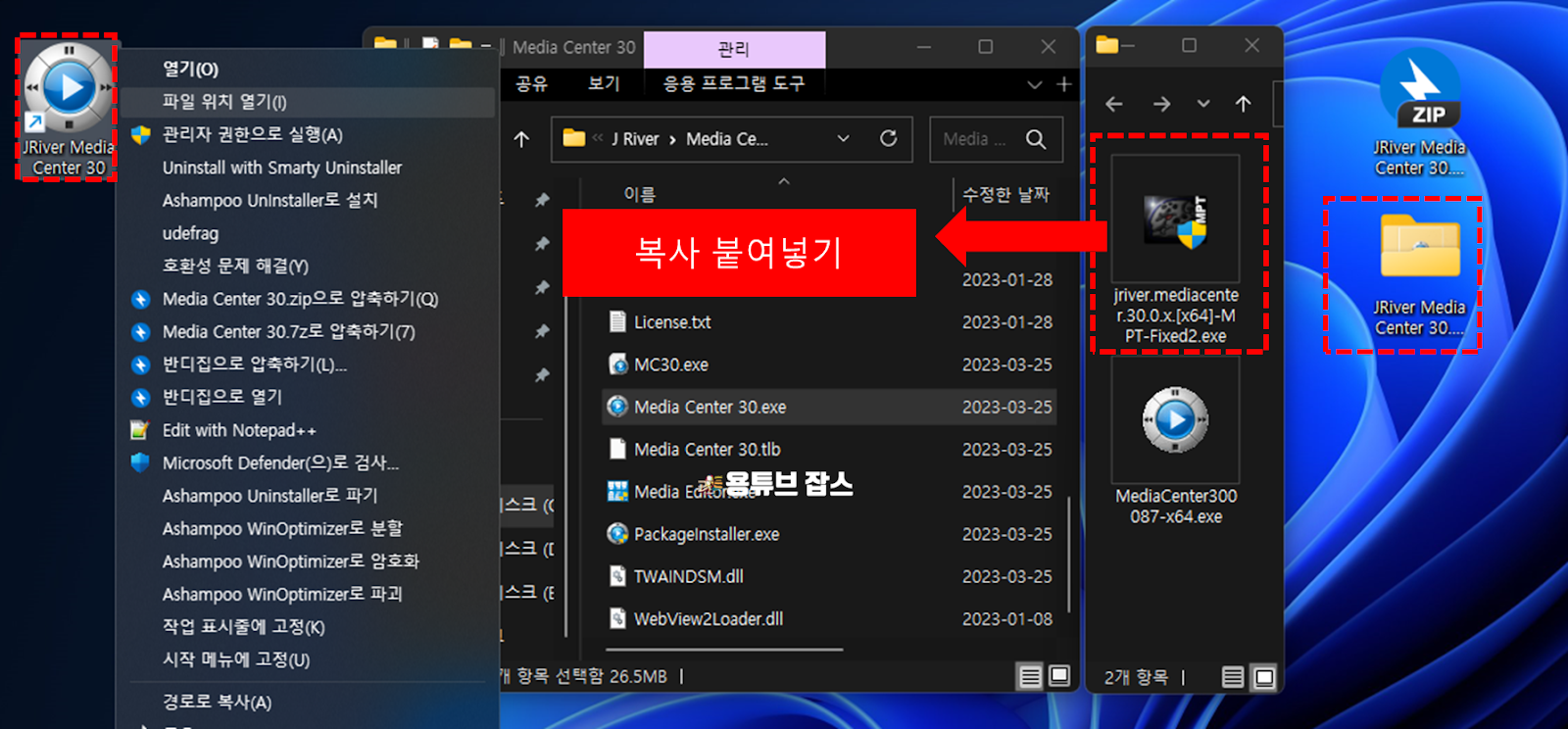
Task: Click the Run as administrator shield icon
Action: pyautogui.click(x=141, y=135)
